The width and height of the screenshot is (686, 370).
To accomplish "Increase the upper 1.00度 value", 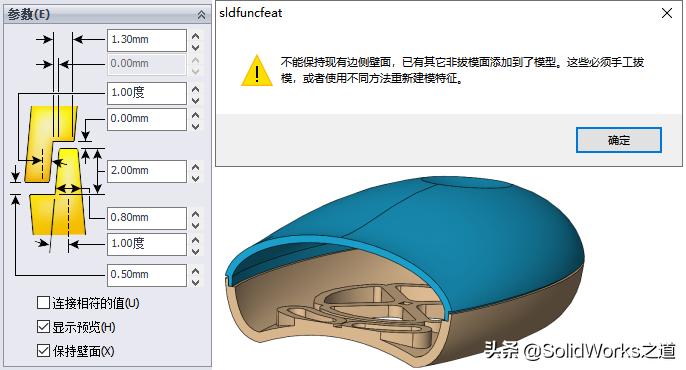I will 196,88.
